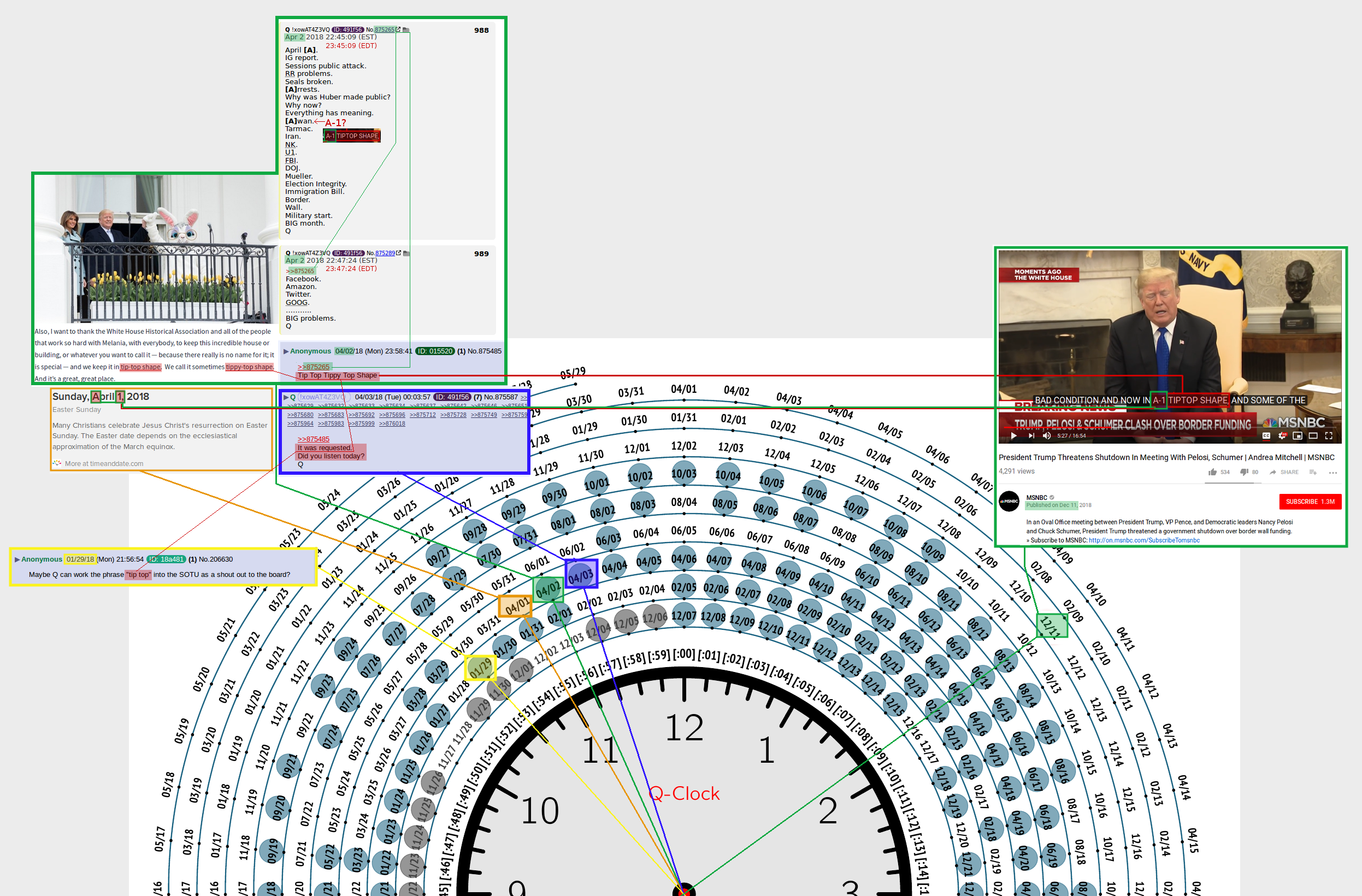Toggle thumbs up like on video
The image size is (1362, 896).
[x=1212, y=473]
